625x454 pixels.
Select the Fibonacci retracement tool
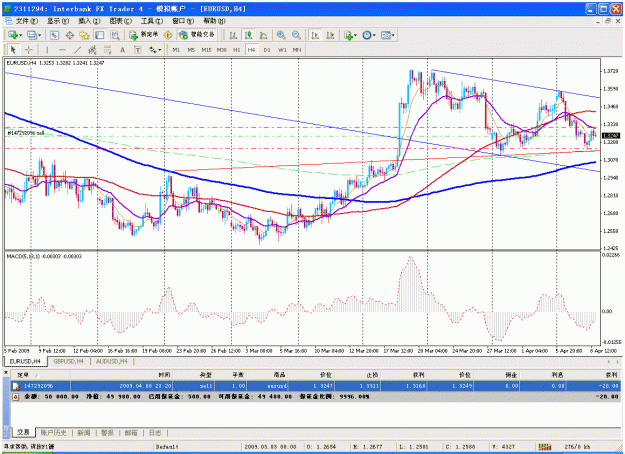[107, 50]
